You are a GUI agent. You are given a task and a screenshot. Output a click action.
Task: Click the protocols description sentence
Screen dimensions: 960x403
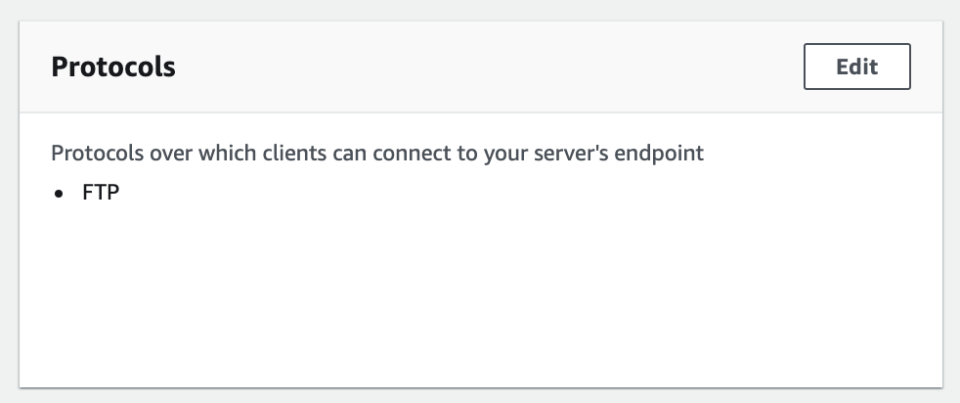[x=379, y=158]
